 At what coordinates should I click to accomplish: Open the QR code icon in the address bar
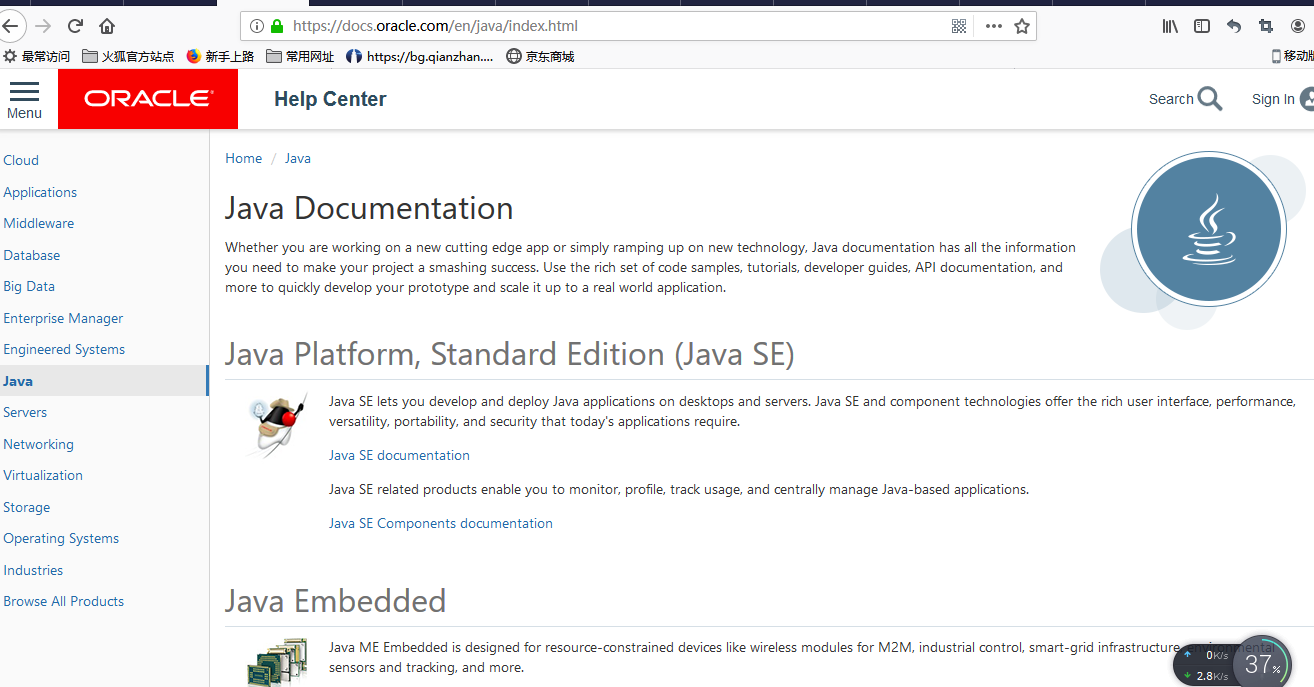[x=959, y=26]
